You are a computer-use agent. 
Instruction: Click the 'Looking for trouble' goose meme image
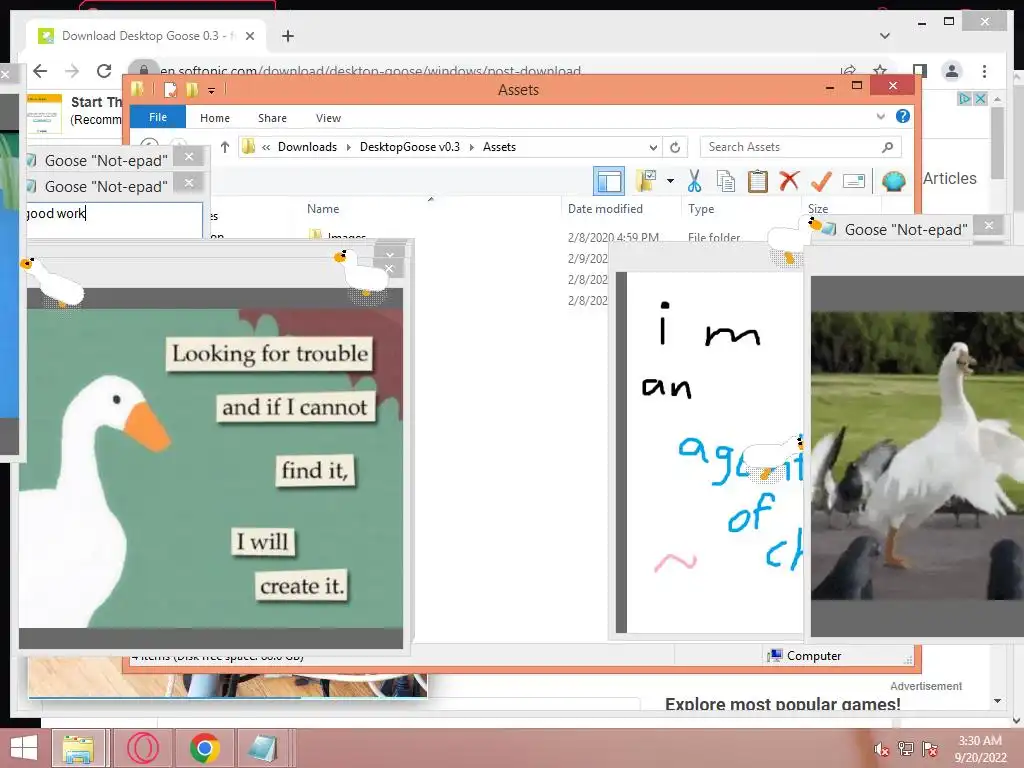(211, 468)
